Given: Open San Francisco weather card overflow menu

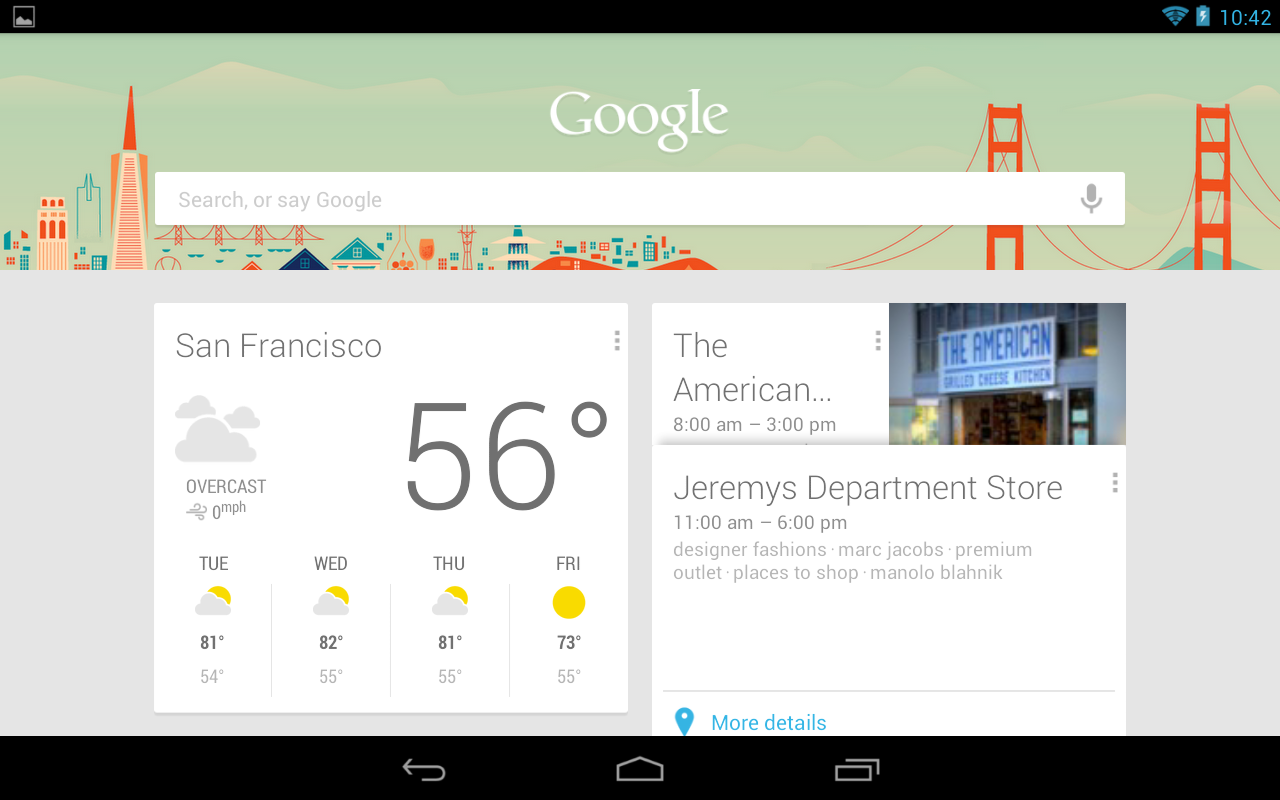Looking at the screenshot, I should pos(617,341).
